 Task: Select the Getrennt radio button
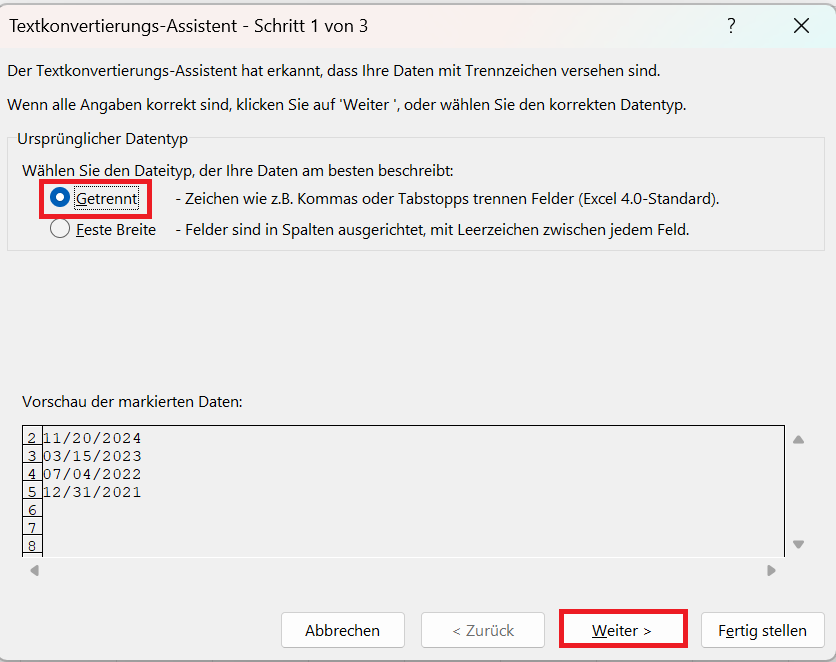60,199
